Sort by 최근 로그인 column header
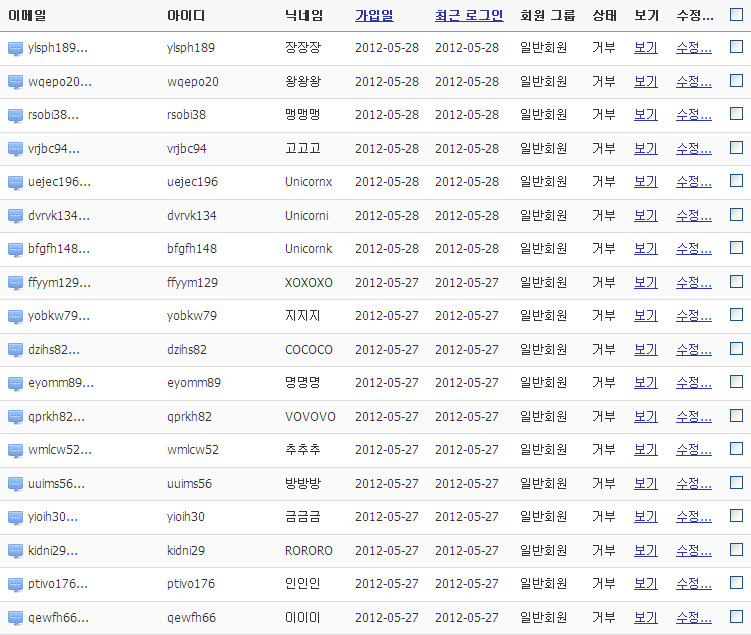 [469, 16]
